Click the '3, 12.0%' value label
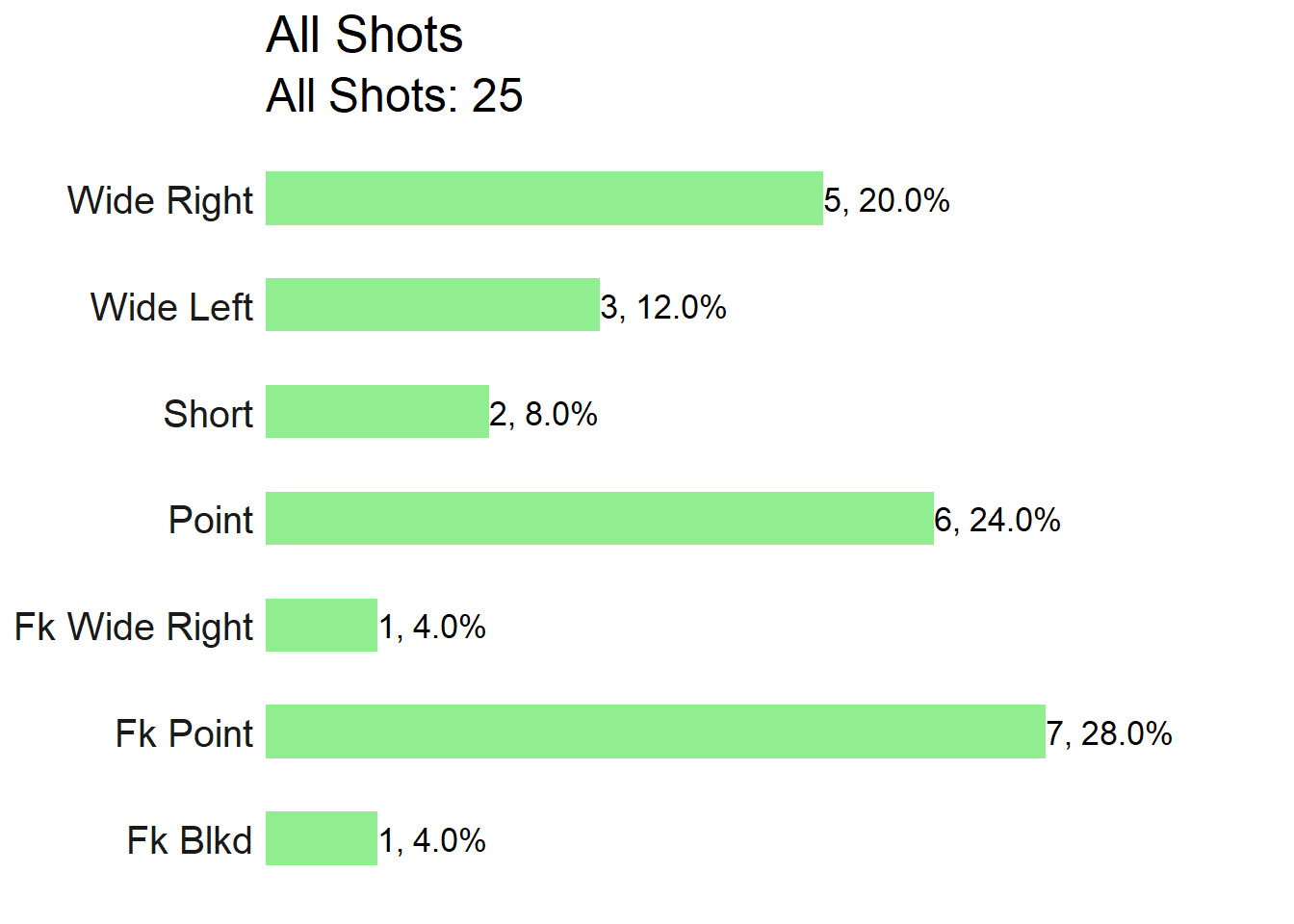This screenshot has width=1294, height=924. (x=663, y=307)
